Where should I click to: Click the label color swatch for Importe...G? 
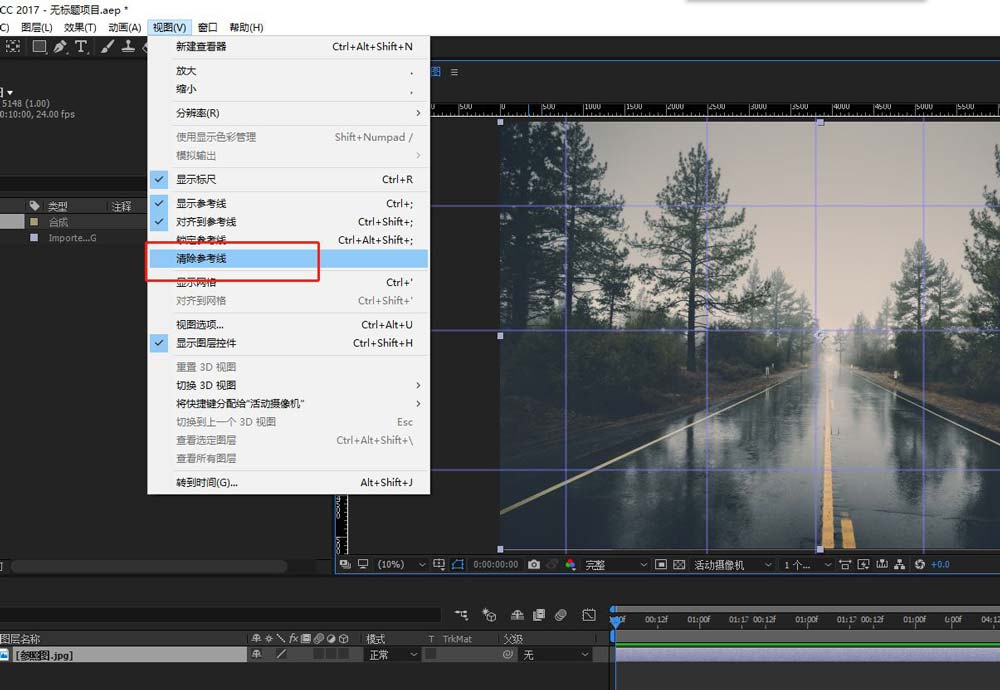click(x=34, y=238)
